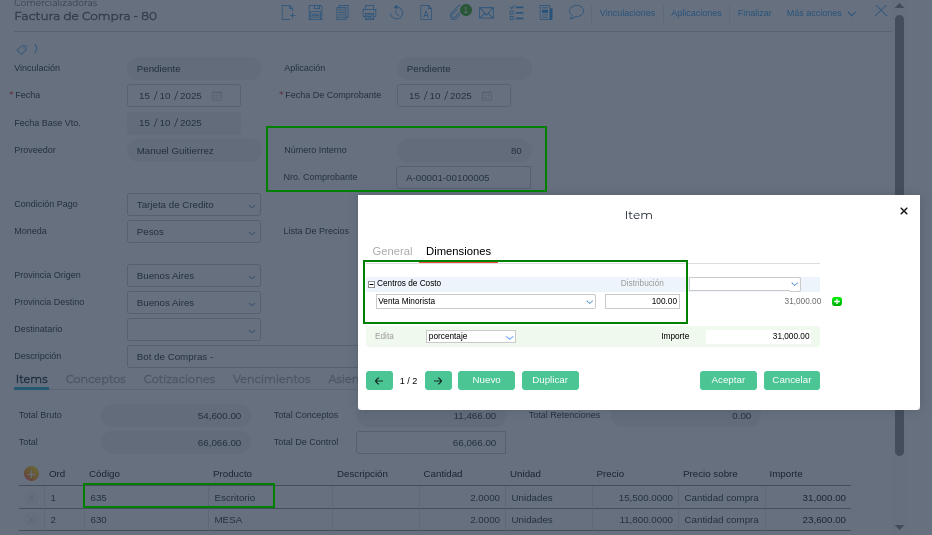Switch to the General tab
Viewport: 932px width, 535px height.
[392, 251]
